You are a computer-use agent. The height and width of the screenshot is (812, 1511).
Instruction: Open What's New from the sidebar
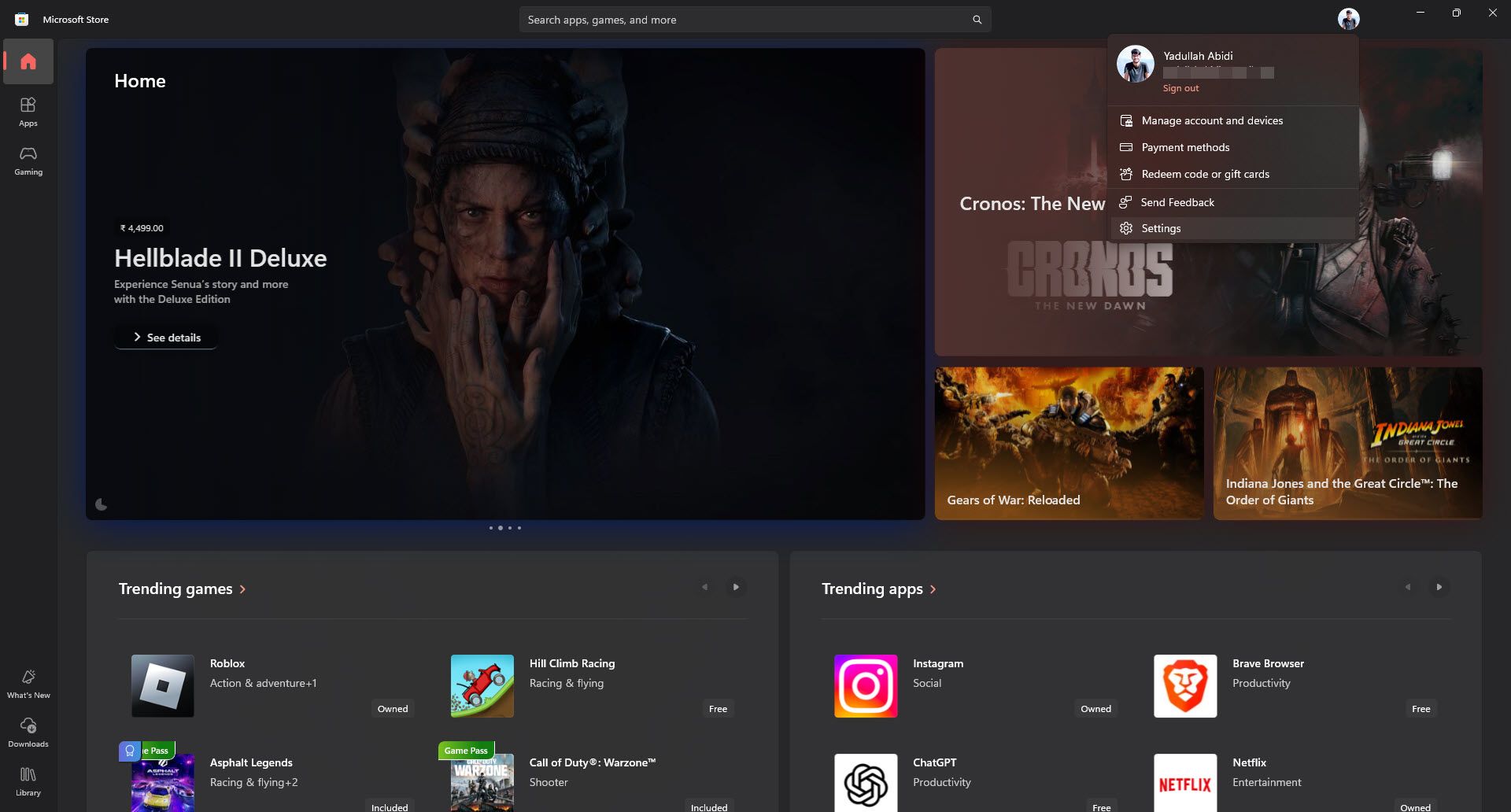pyautogui.click(x=28, y=681)
